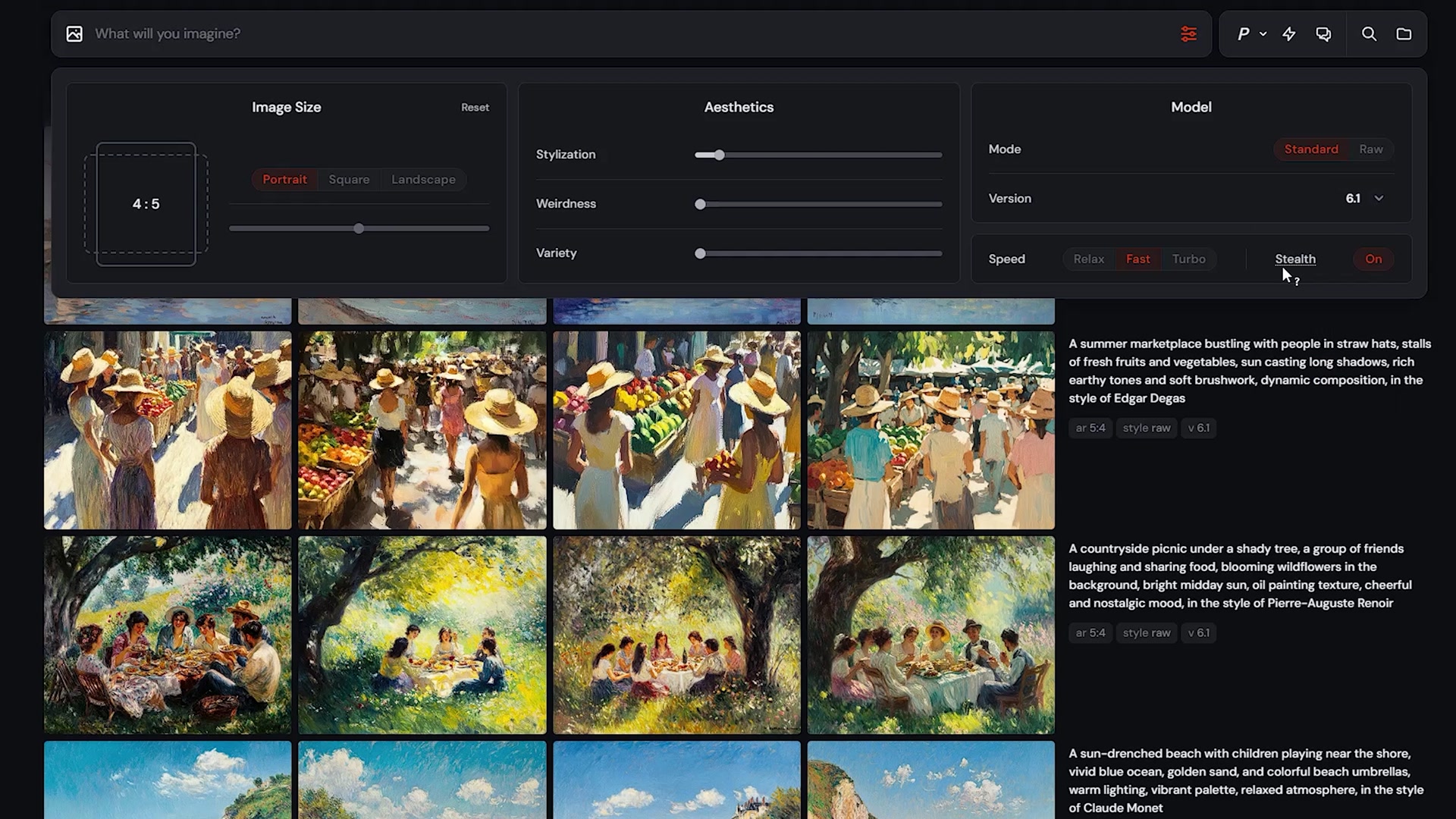Screen dimensions: 1456x819
Task: Click the What will you imagine prompt field
Action: point(629,34)
